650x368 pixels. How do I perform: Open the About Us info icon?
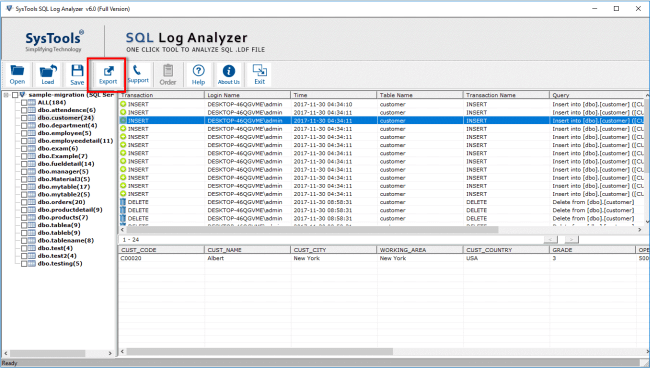point(229,75)
